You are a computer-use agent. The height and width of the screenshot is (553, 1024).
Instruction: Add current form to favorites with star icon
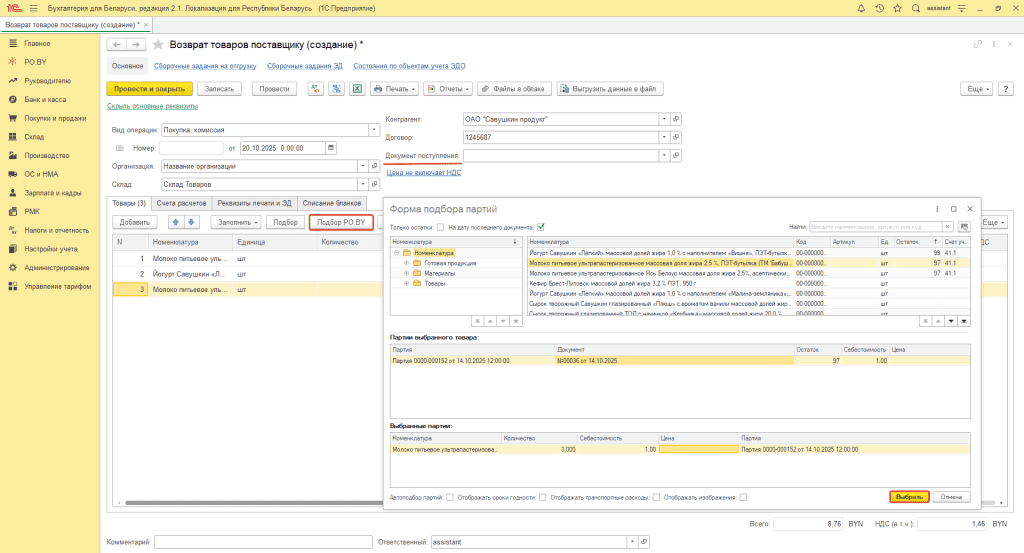tap(157, 45)
